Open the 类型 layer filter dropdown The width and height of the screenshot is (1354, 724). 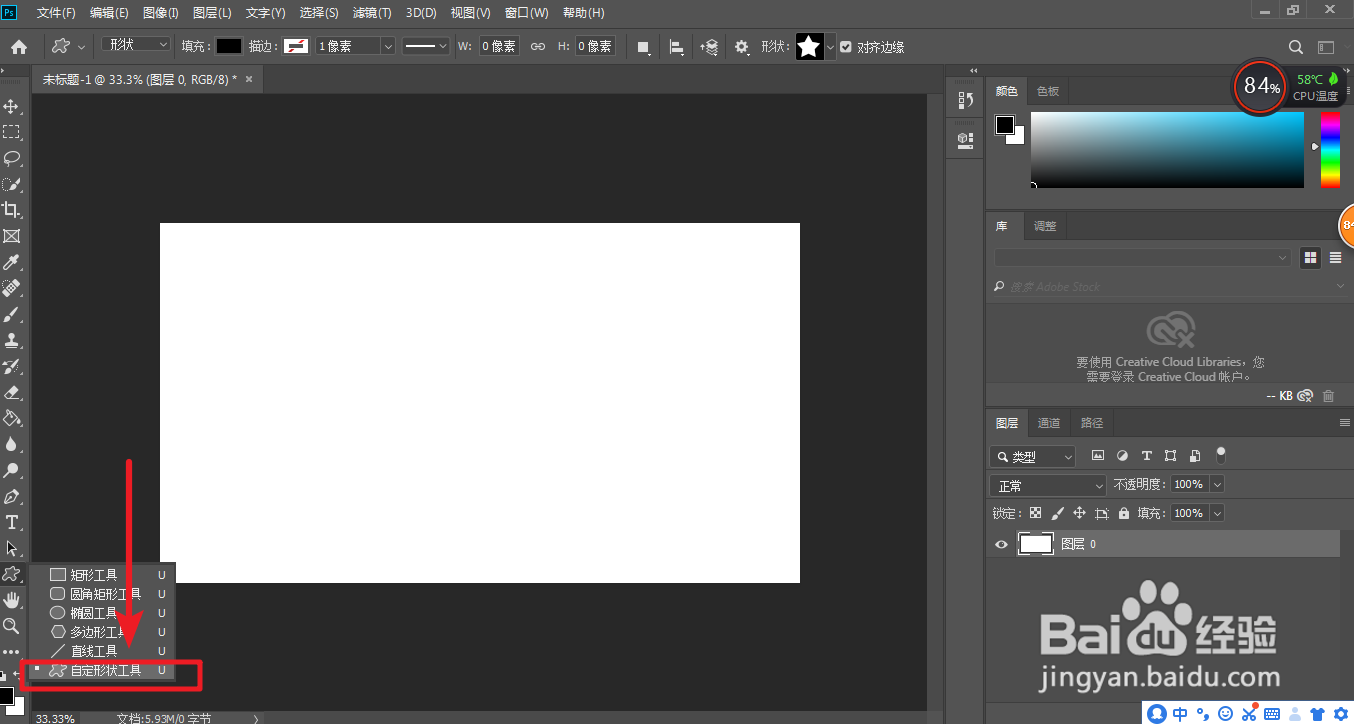click(1033, 456)
